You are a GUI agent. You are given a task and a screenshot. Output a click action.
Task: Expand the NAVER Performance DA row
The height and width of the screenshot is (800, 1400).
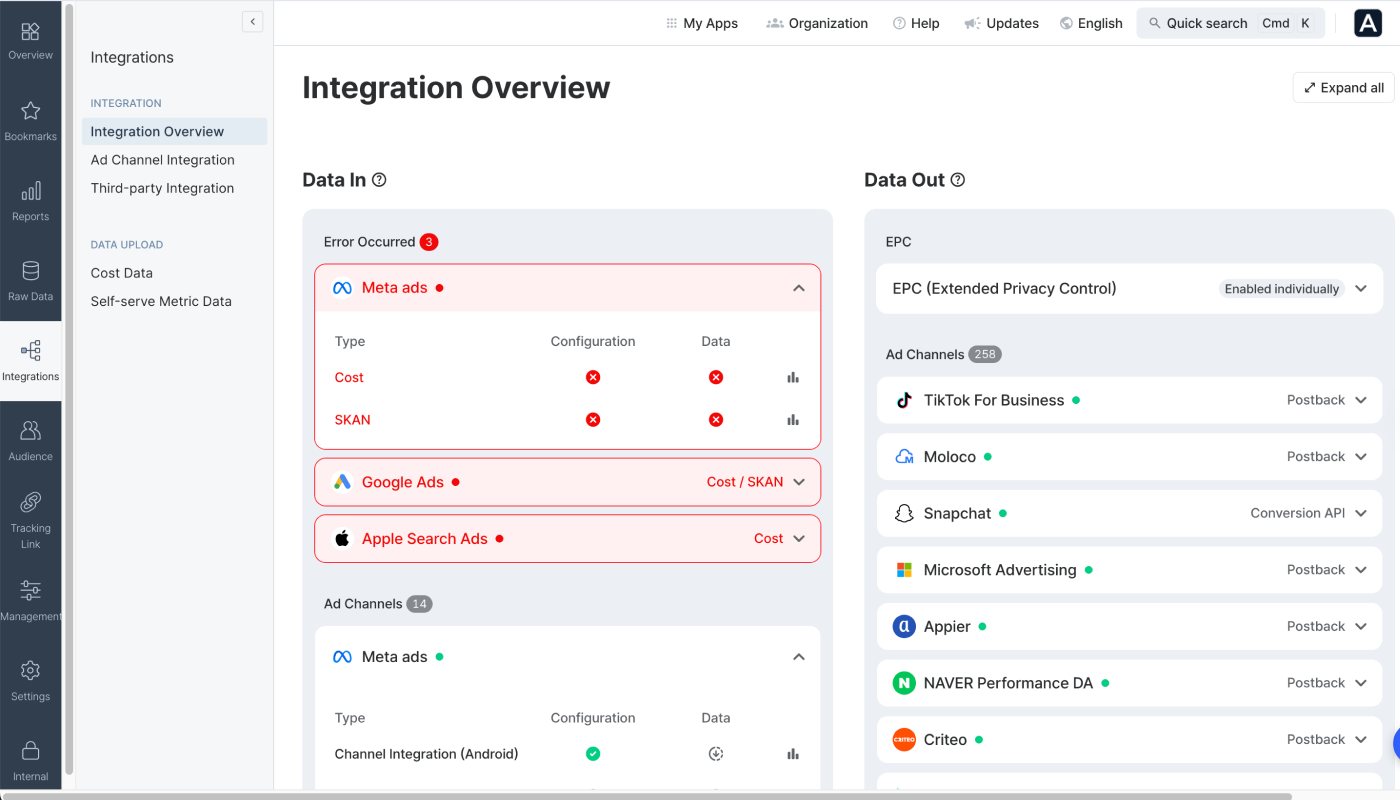coord(1361,683)
